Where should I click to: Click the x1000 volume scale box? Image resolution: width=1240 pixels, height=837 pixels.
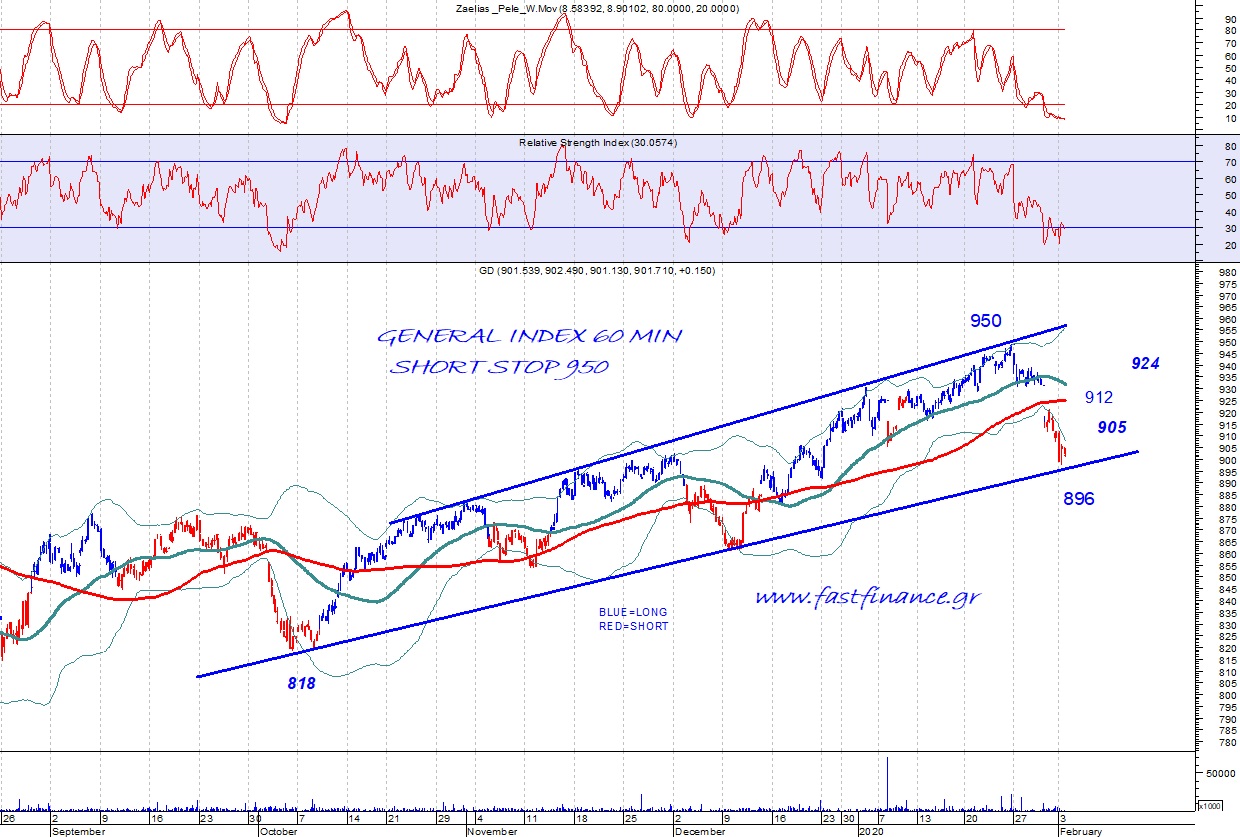point(1210,805)
